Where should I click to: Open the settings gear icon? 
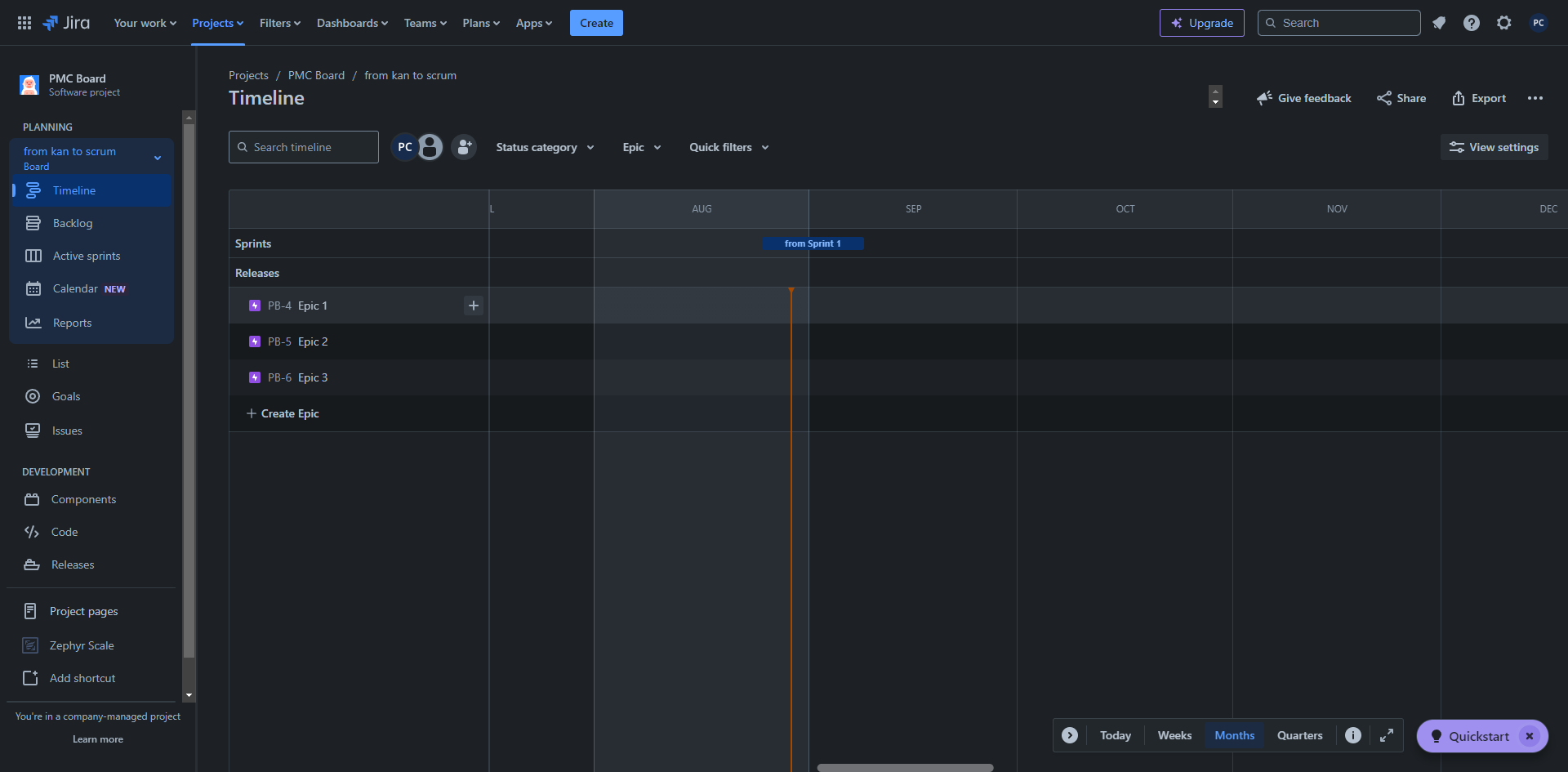1503,23
